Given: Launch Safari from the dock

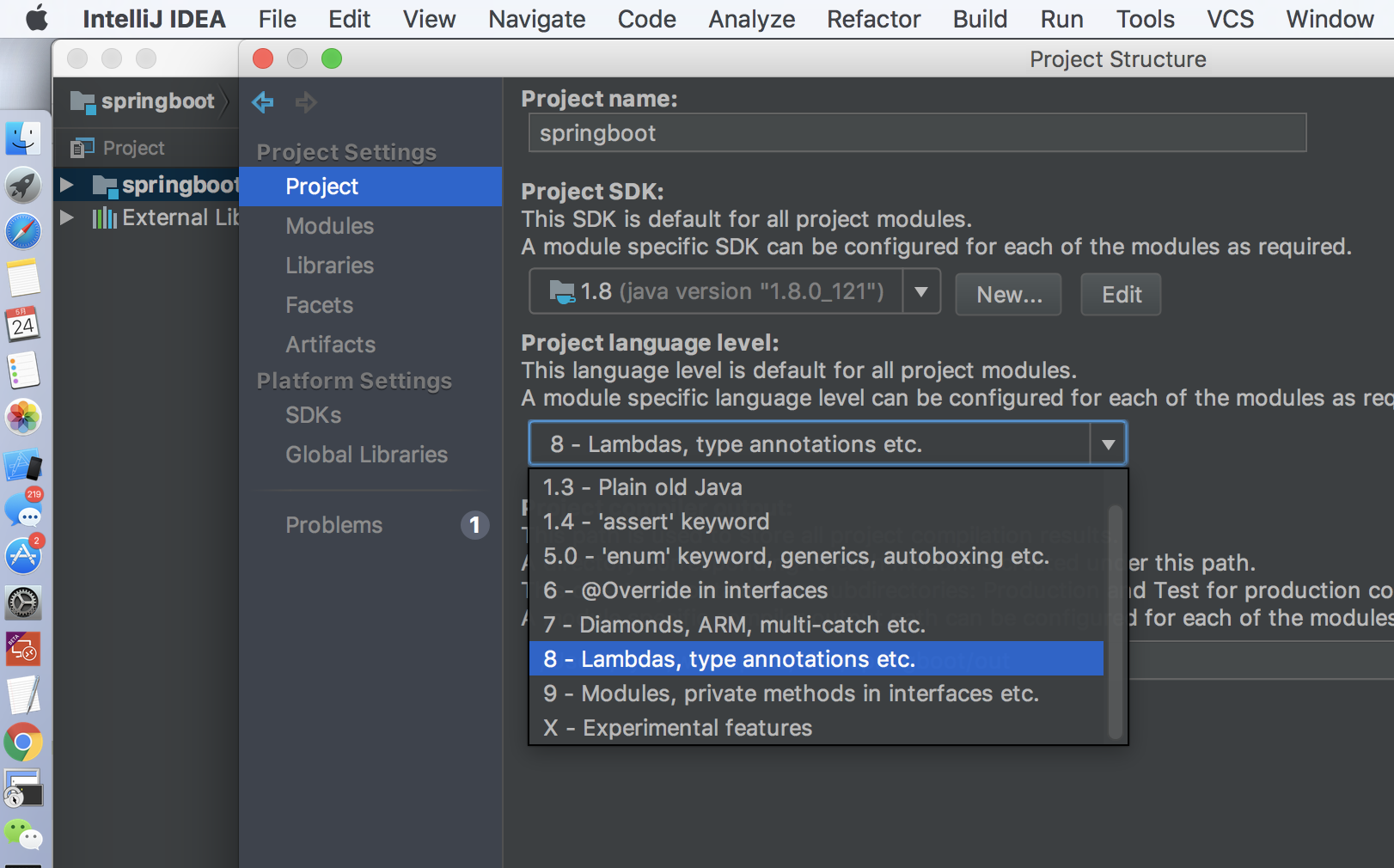Looking at the screenshot, I should 23,231.
